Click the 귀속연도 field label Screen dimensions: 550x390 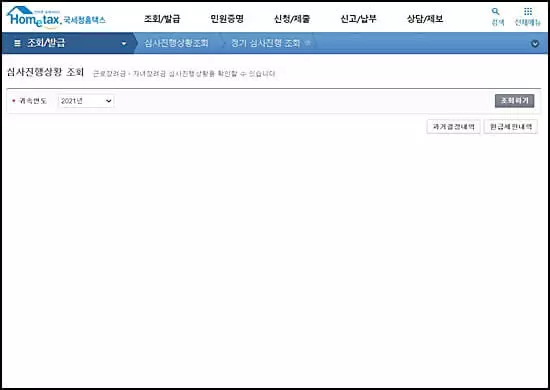coord(33,101)
